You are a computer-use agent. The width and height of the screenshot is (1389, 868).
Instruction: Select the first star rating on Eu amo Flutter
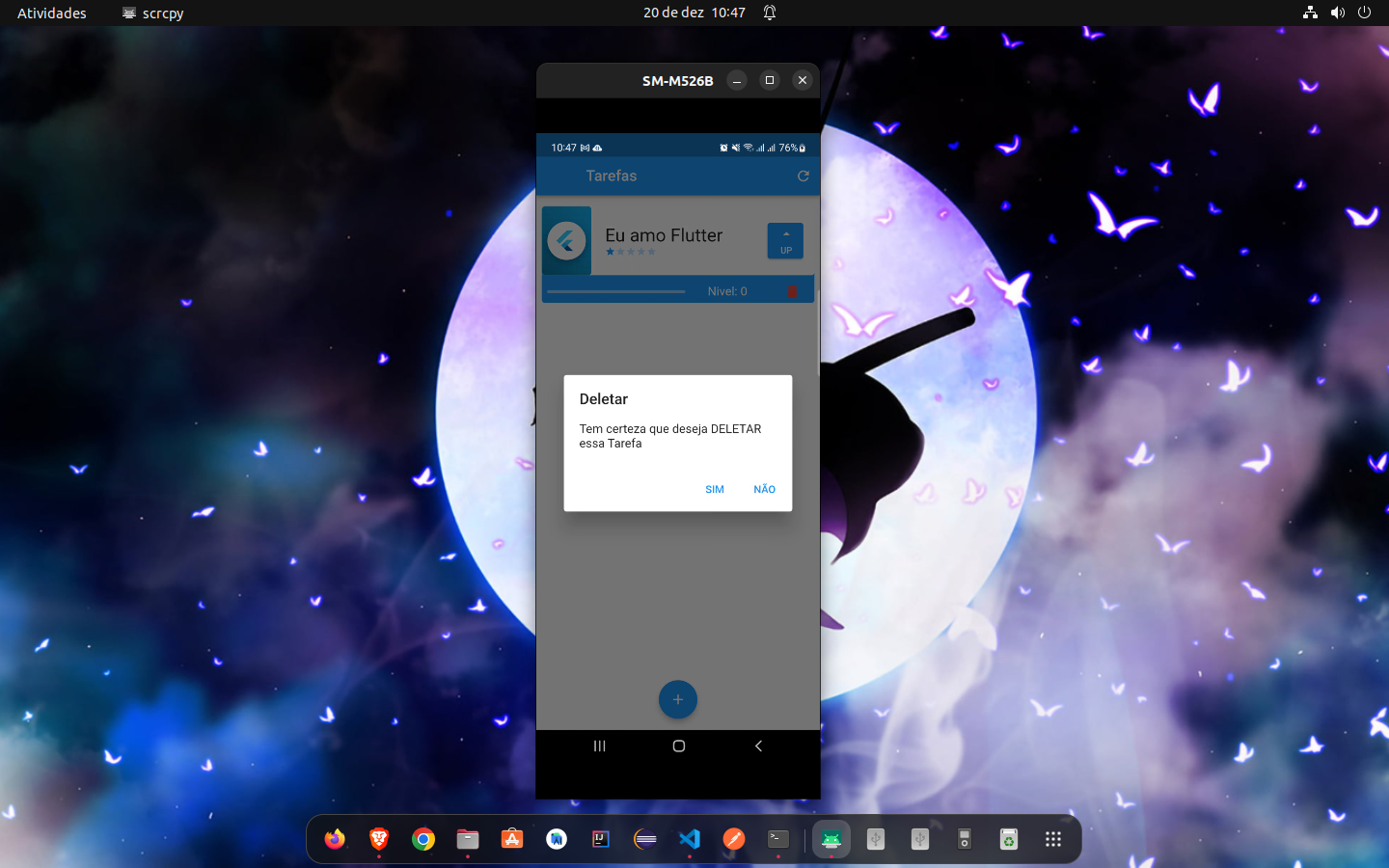(x=610, y=252)
